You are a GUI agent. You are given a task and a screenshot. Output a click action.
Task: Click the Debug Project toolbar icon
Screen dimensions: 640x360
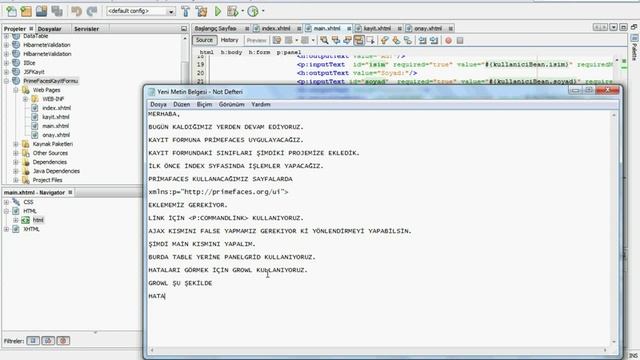coord(233,11)
